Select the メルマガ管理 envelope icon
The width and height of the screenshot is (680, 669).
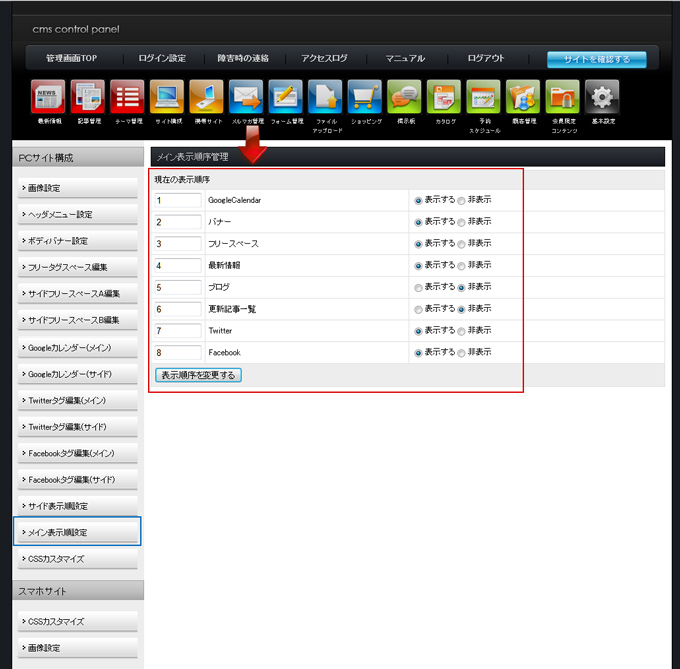click(x=246, y=98)
